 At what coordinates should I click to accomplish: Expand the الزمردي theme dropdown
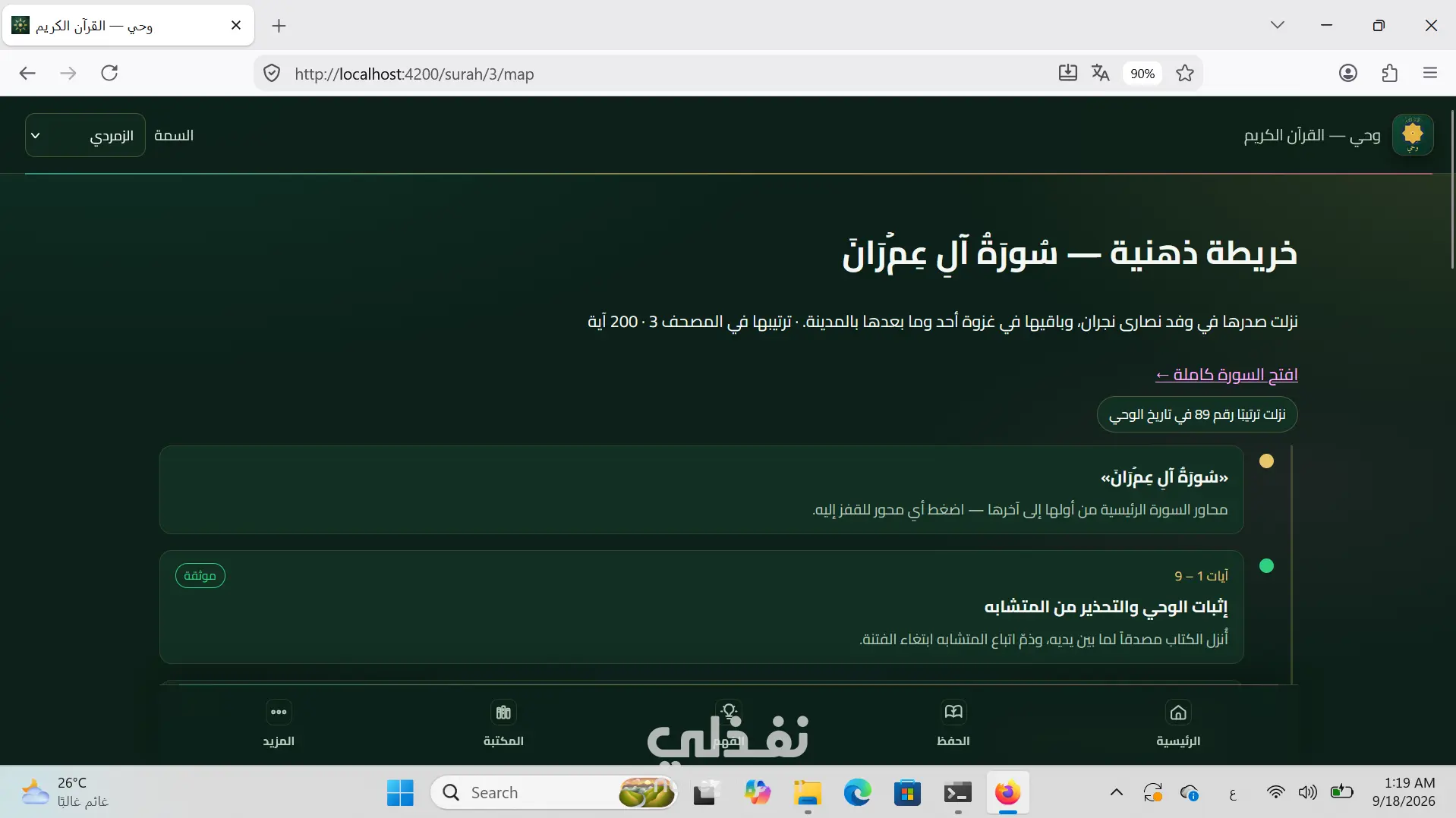click(85, 135)
